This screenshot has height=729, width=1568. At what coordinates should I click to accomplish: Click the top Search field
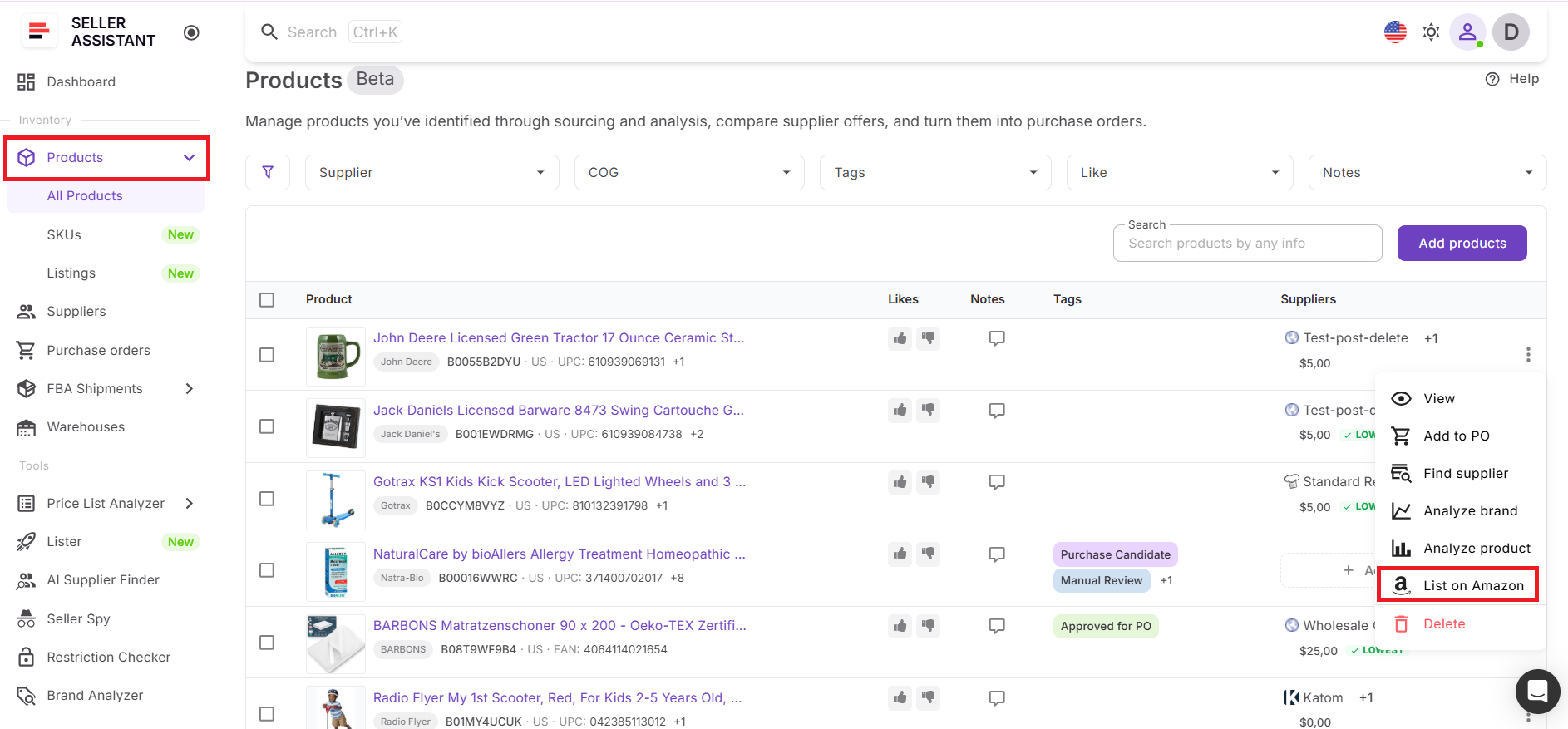pos(331,32)
